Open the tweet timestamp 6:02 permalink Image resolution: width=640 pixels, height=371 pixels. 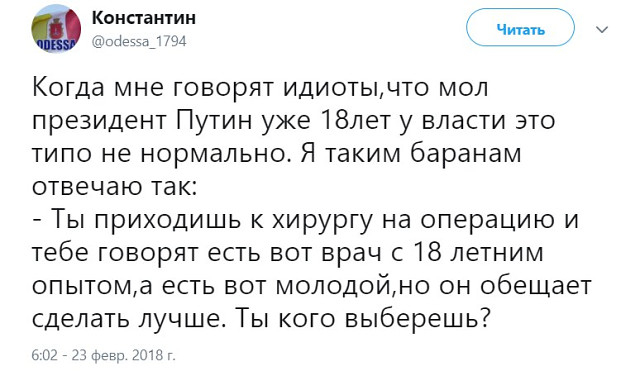click(45, 355)
